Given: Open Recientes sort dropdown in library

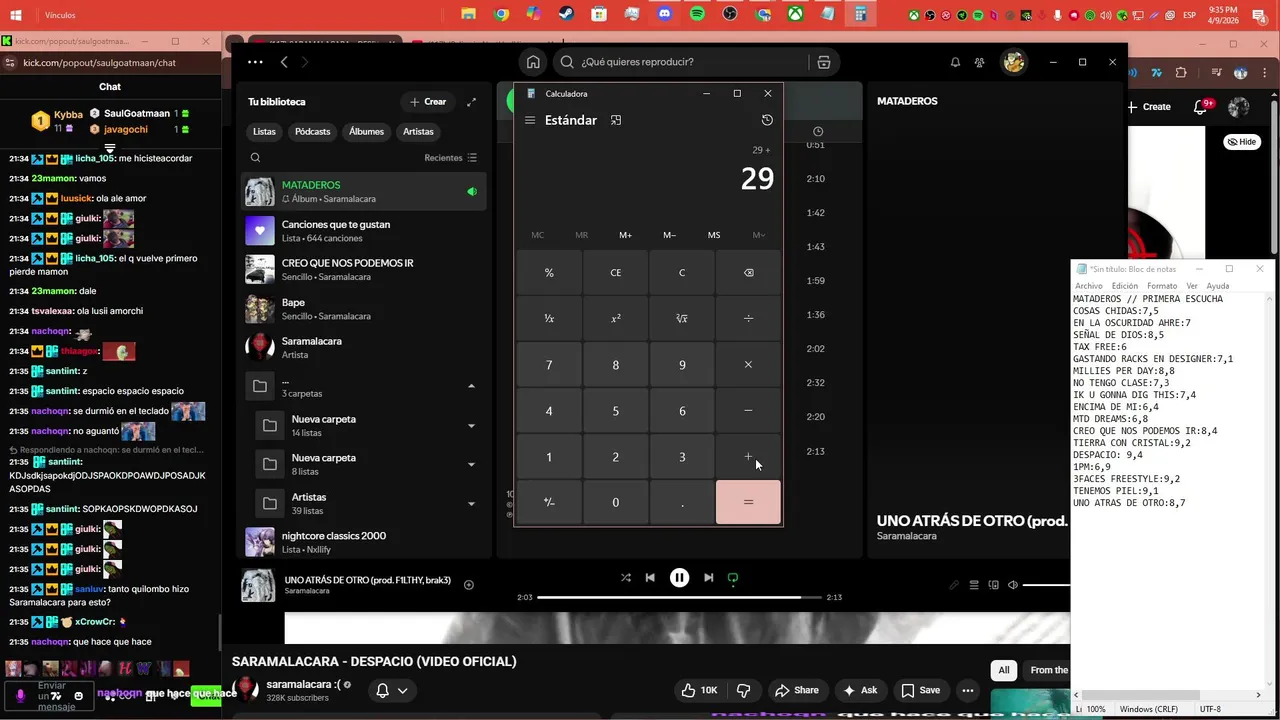Looking at the screenshot, I should [451, 158].
